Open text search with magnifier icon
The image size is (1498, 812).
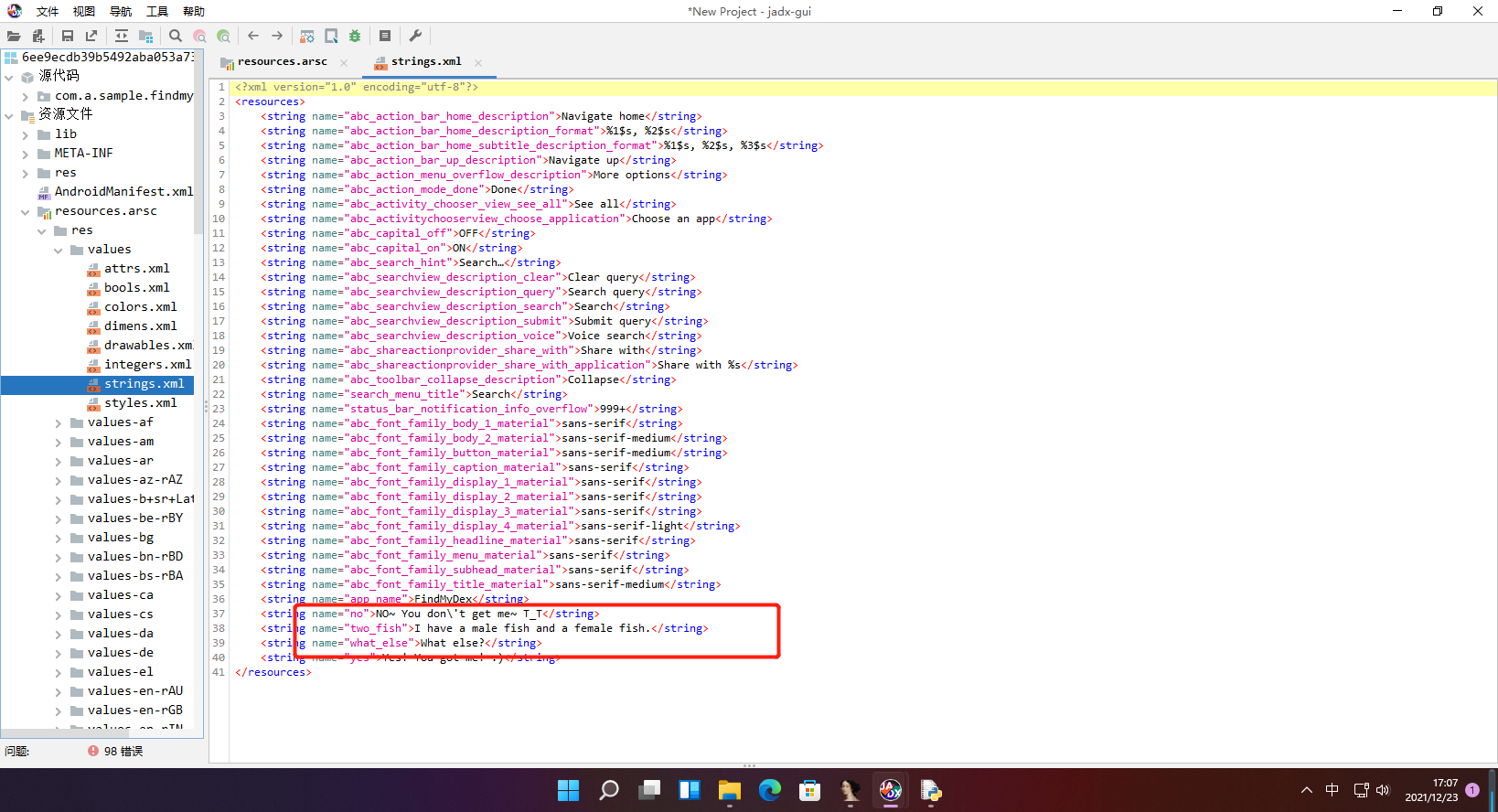click(176, 36)
